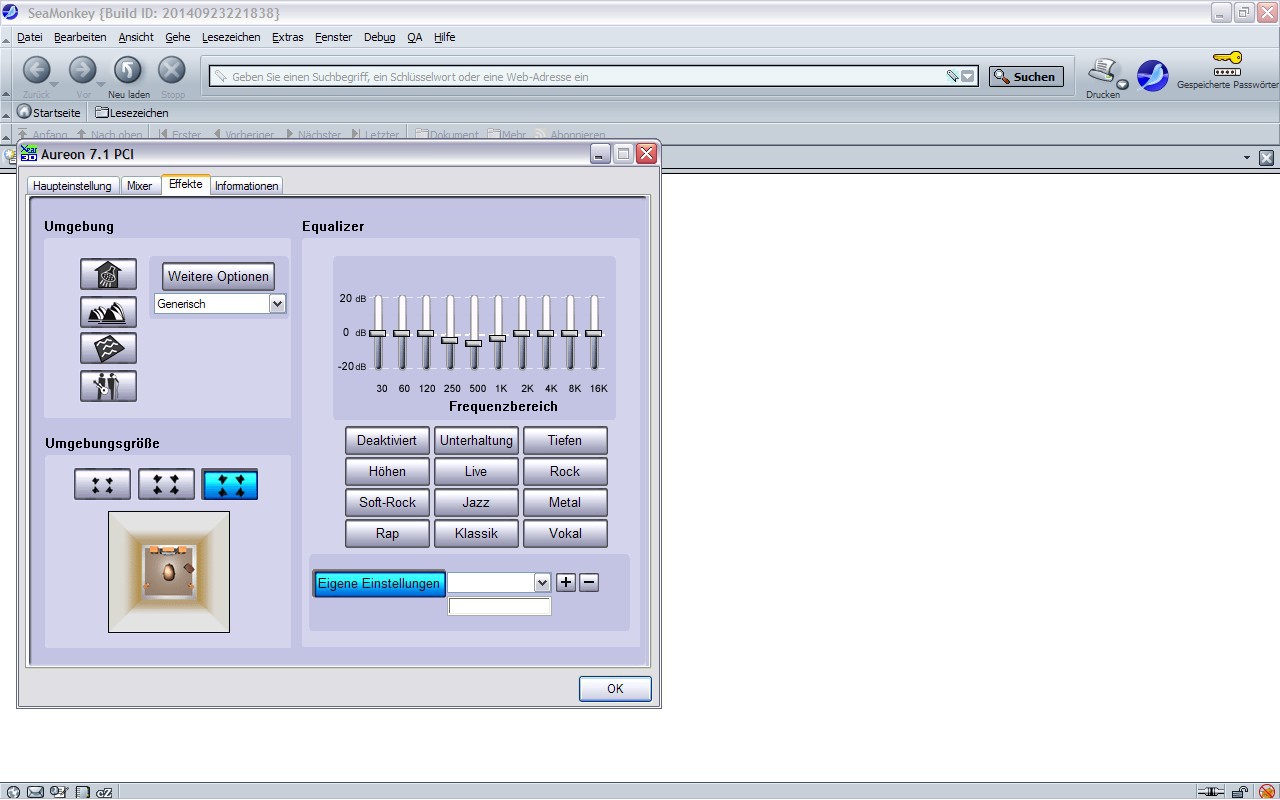Expand the custom equalizer preset dropdown

pyautogui.click(x=542, y=583)
